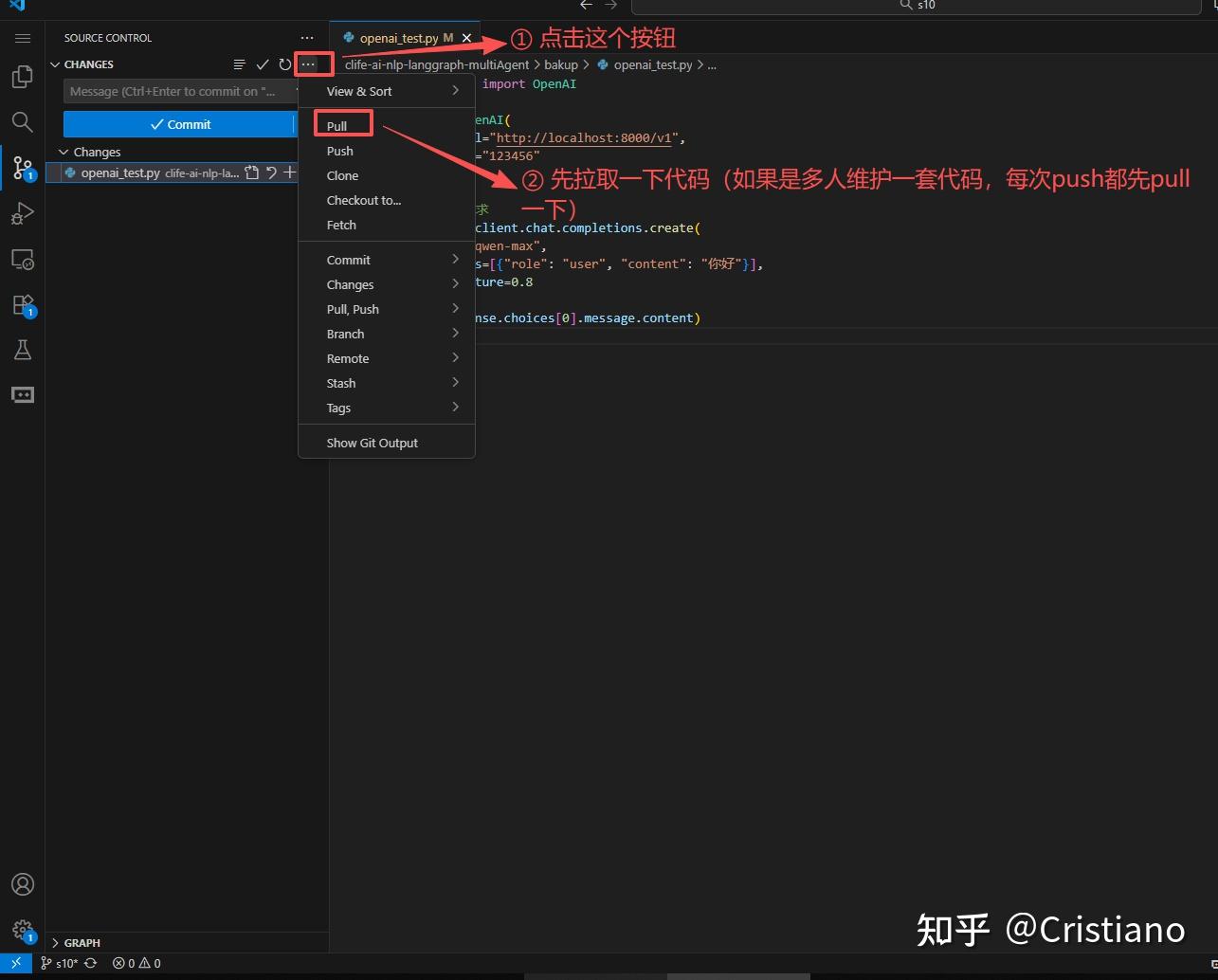
Task: Click the refresh icon in Changes header
Action: 284,64
